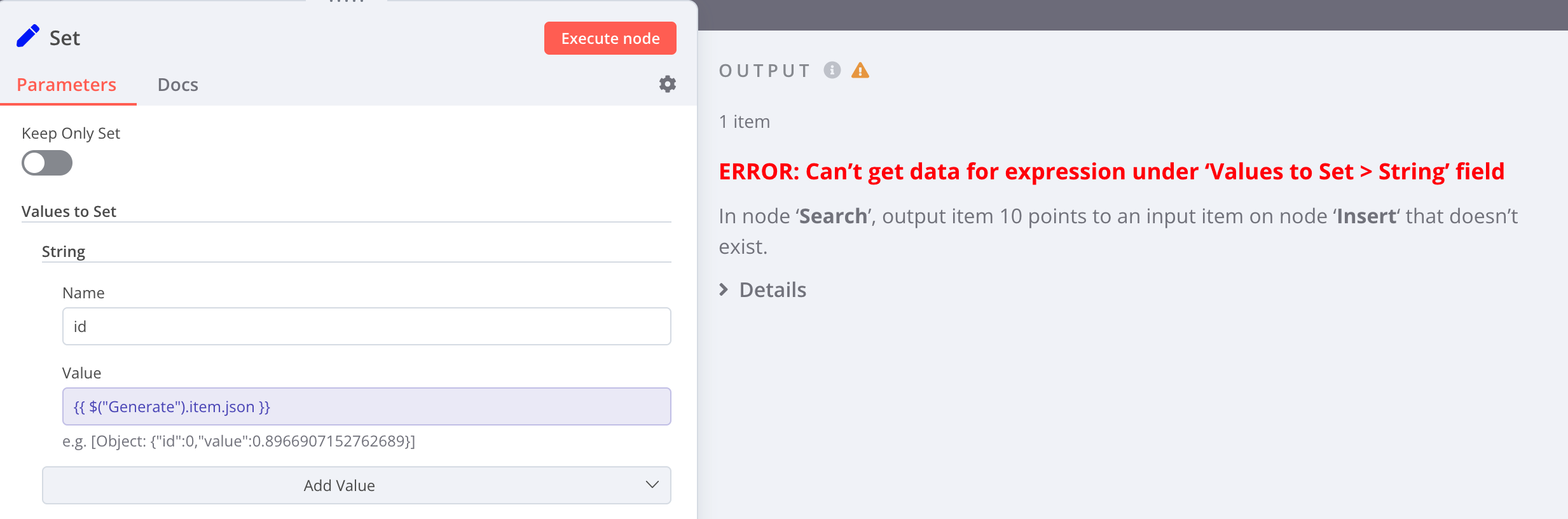This screenshot has height=519, width=1568.
Task: Click the warning triangle beside OUTPUT
Action: 861,71
